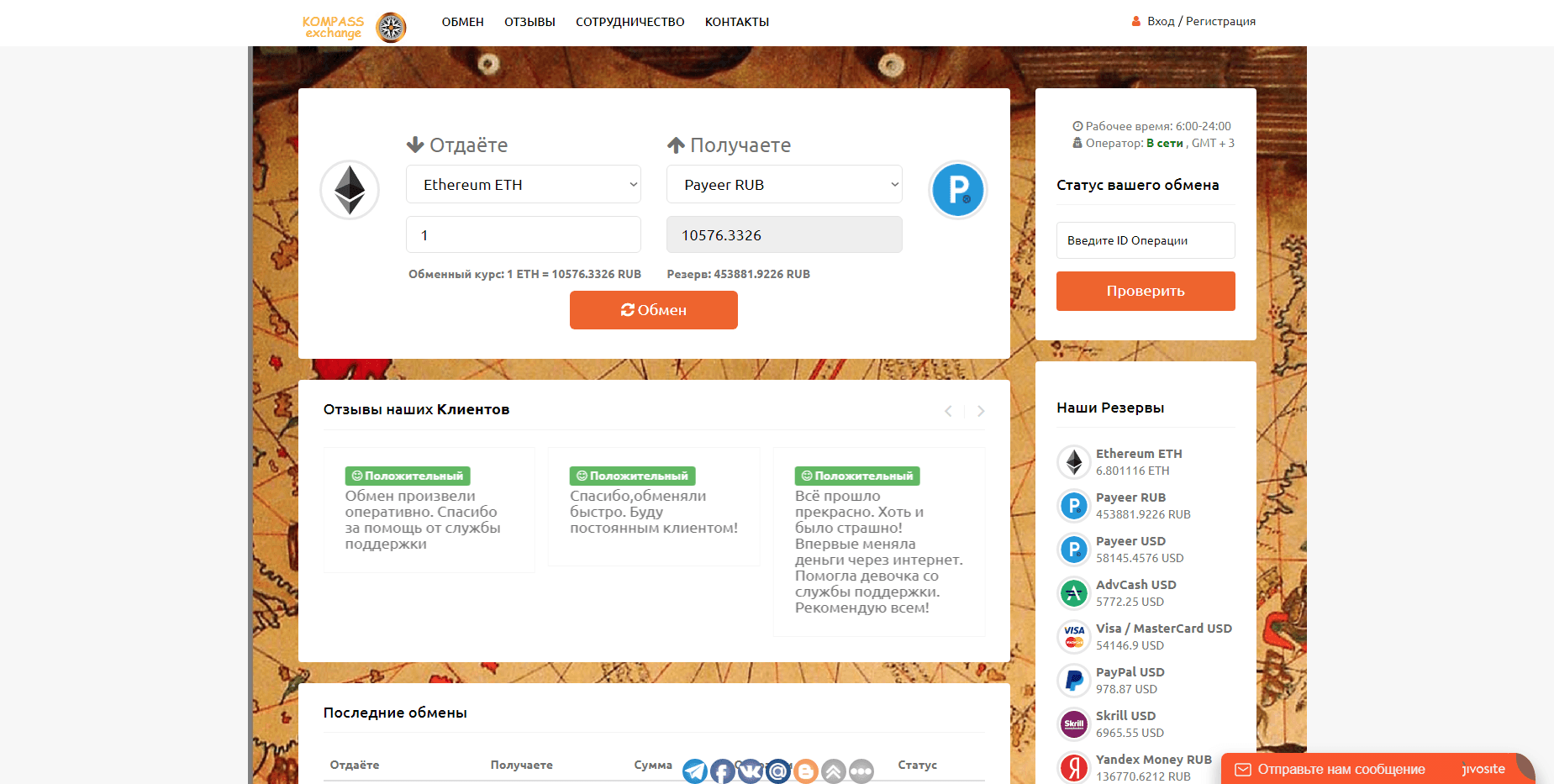This screenshot has width=1554, height=784.
Task: Click the right arrow to see more reviews
Action: [x=980, y=411]
